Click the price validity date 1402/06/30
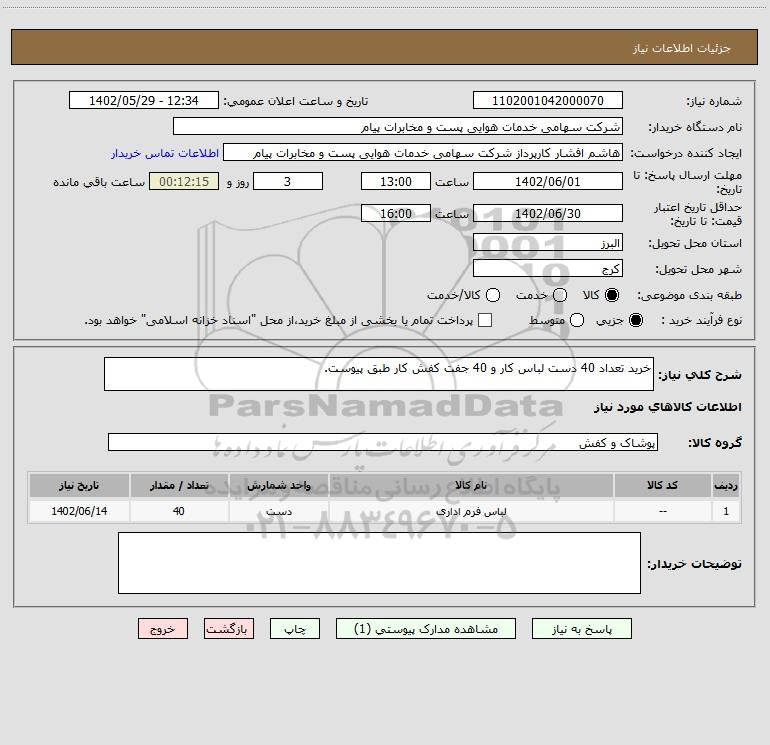The width and height of the screenshot is (770, 745). (548, 213)
